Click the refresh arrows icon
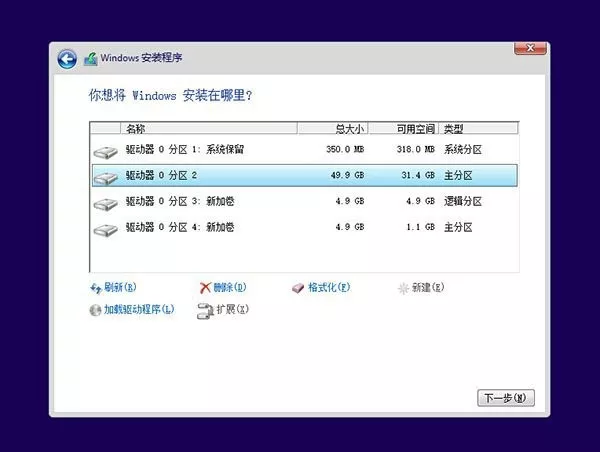600x452 pixels. (96, 288)
